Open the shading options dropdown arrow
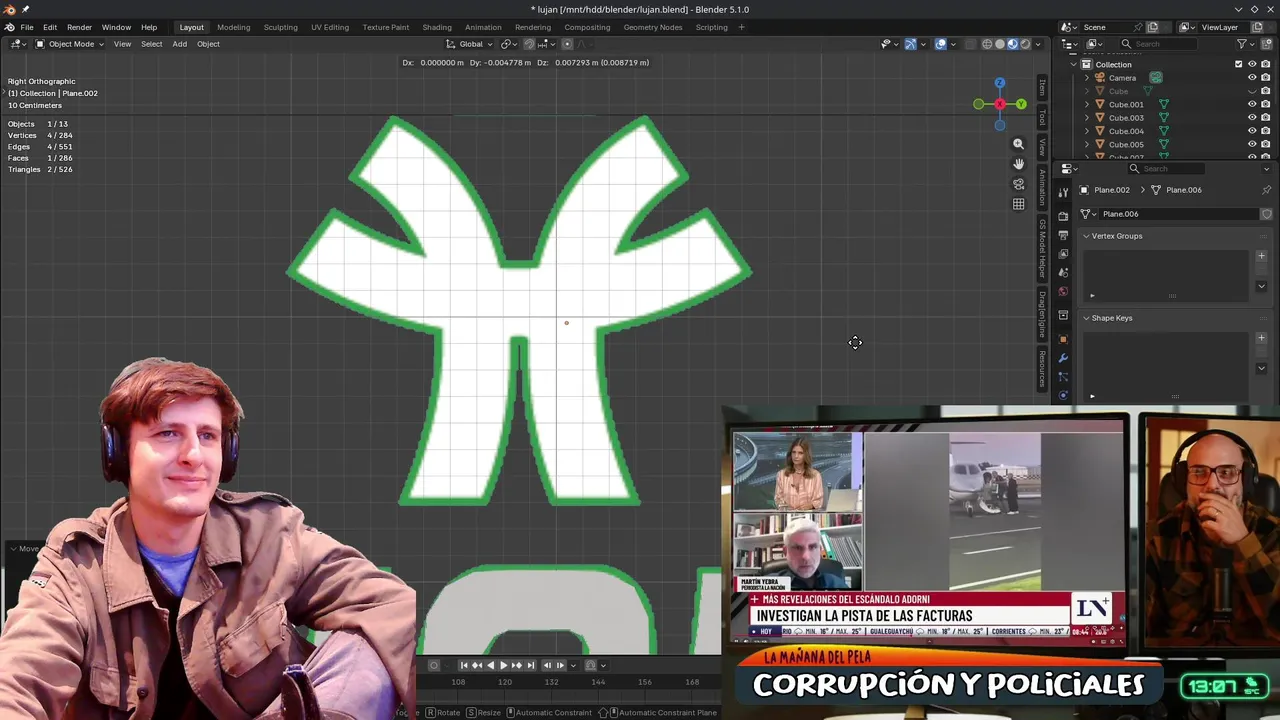The width and height of the screenshot is (1280, 720). pyautogui.click(x=1038, y=44)
